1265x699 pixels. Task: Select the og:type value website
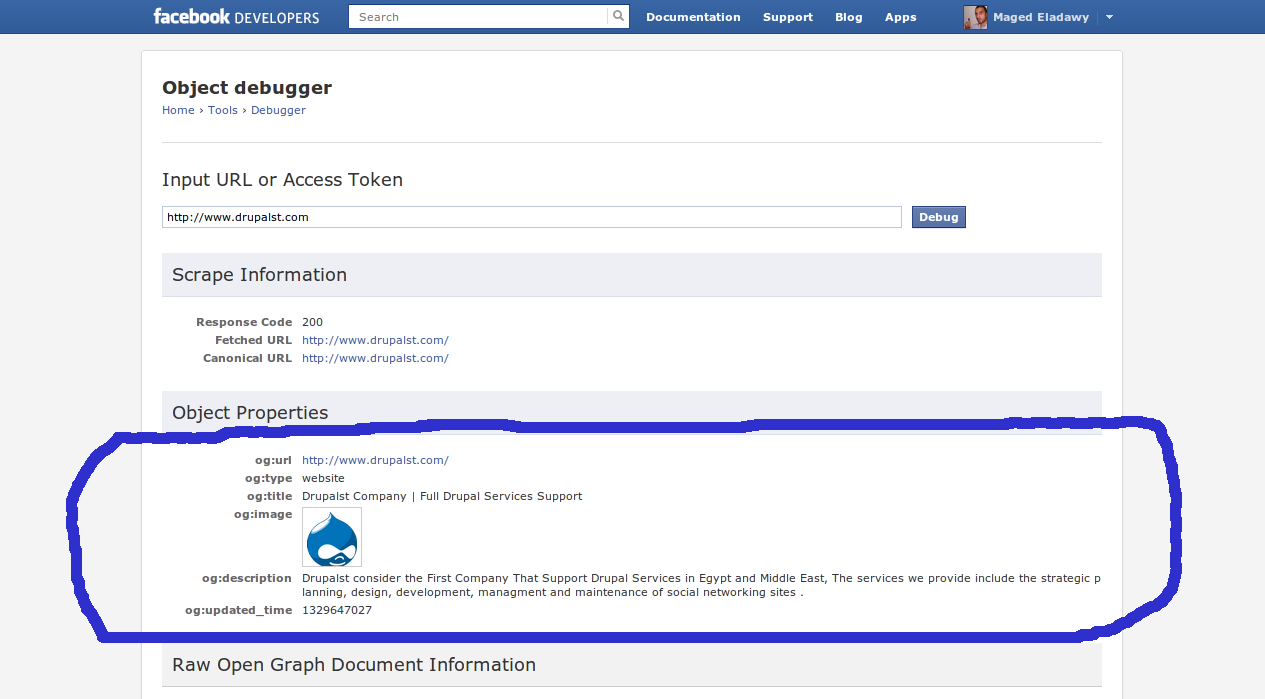pos(323,478)
